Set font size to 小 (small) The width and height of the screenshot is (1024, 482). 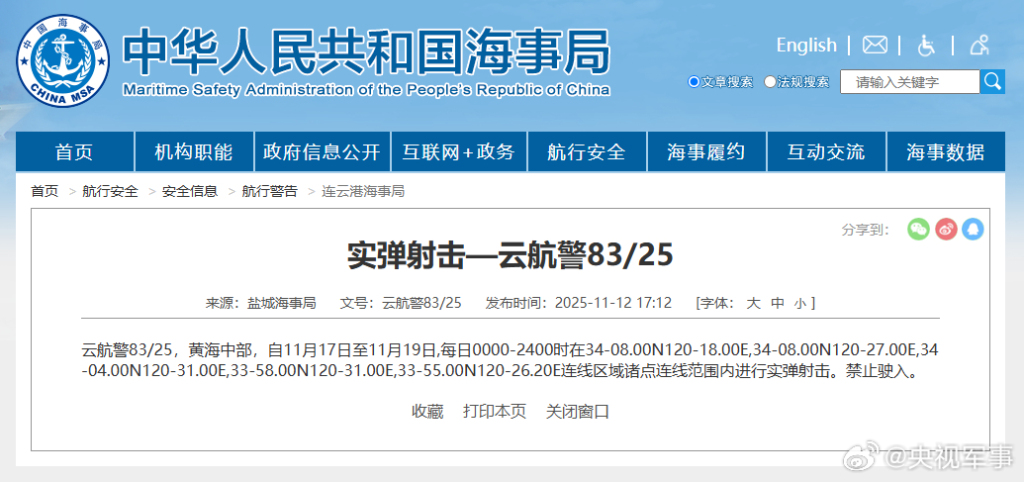pos(799,303)
